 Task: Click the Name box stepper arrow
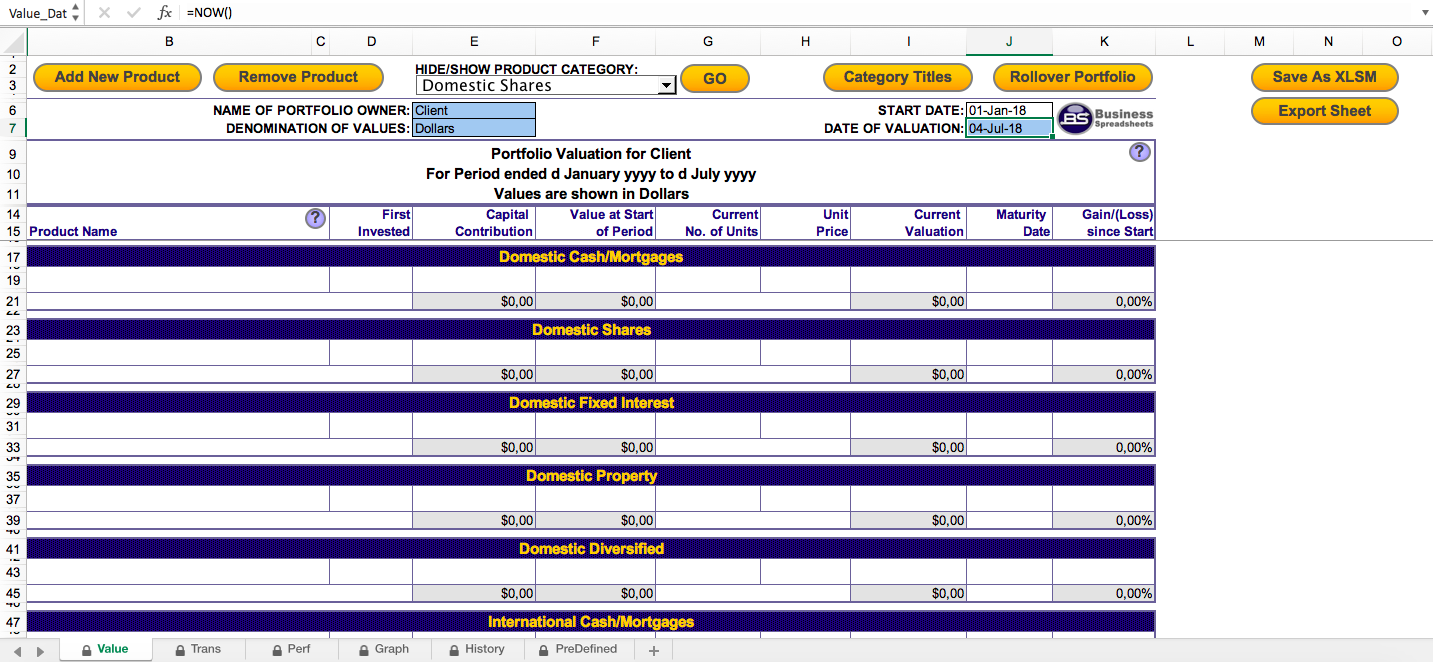(x=74, y=12)
